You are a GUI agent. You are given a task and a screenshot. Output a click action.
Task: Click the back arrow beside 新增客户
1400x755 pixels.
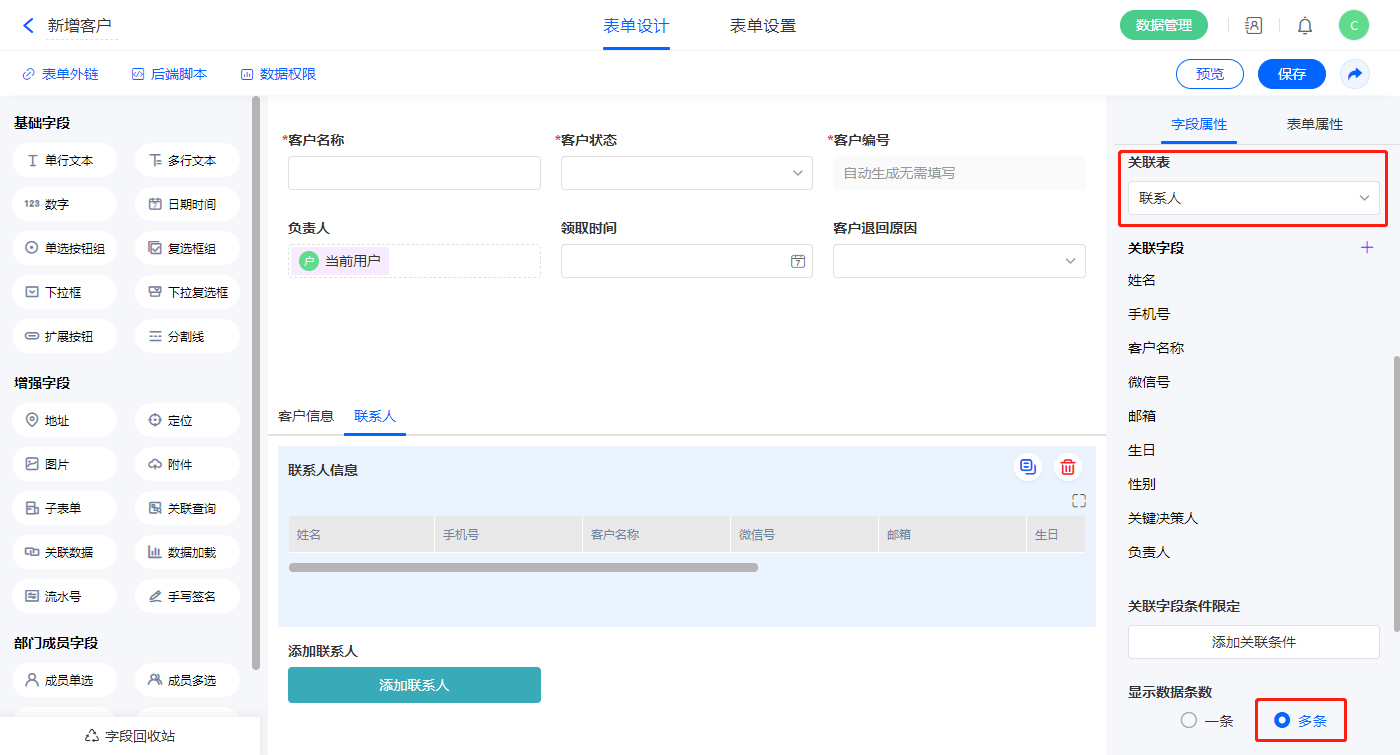(28, 26)
